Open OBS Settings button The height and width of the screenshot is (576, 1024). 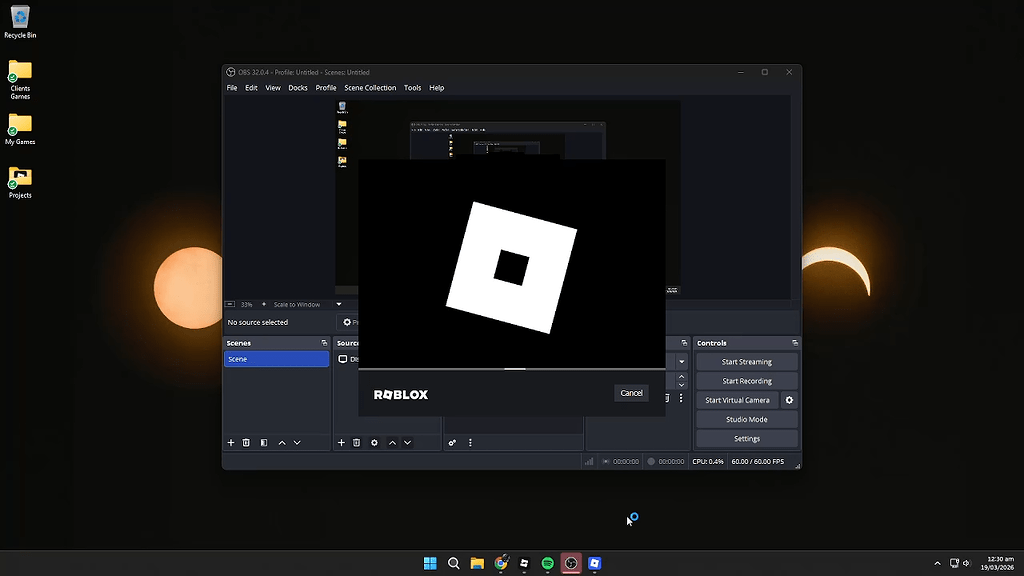[746, 439]
